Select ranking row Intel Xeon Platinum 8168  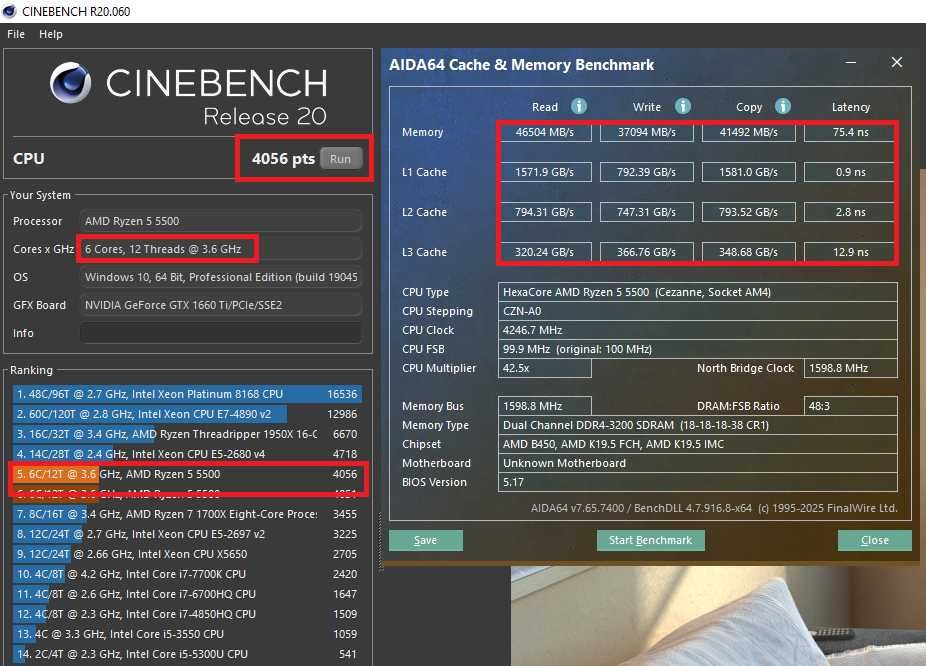[187, 394]
